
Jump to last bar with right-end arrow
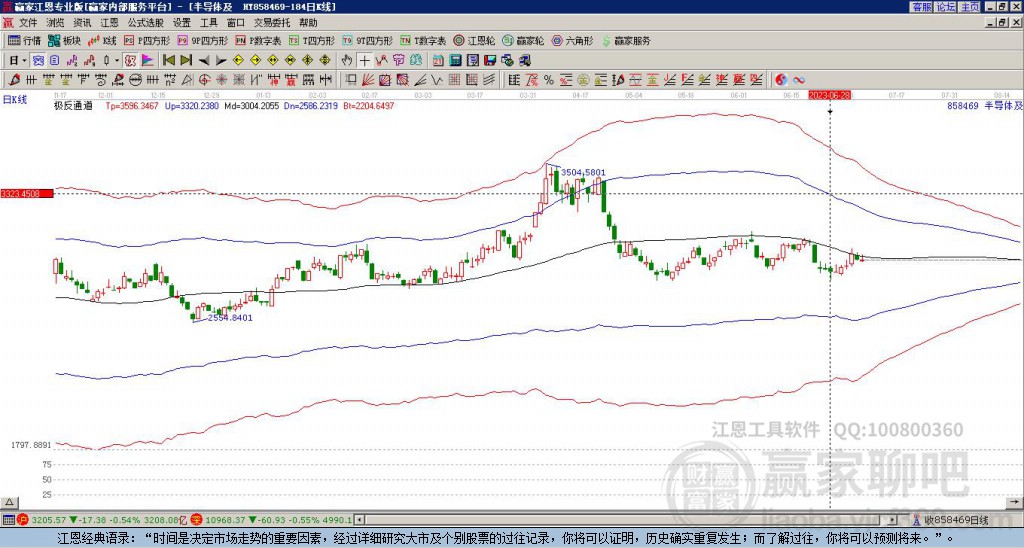[186, 61]
